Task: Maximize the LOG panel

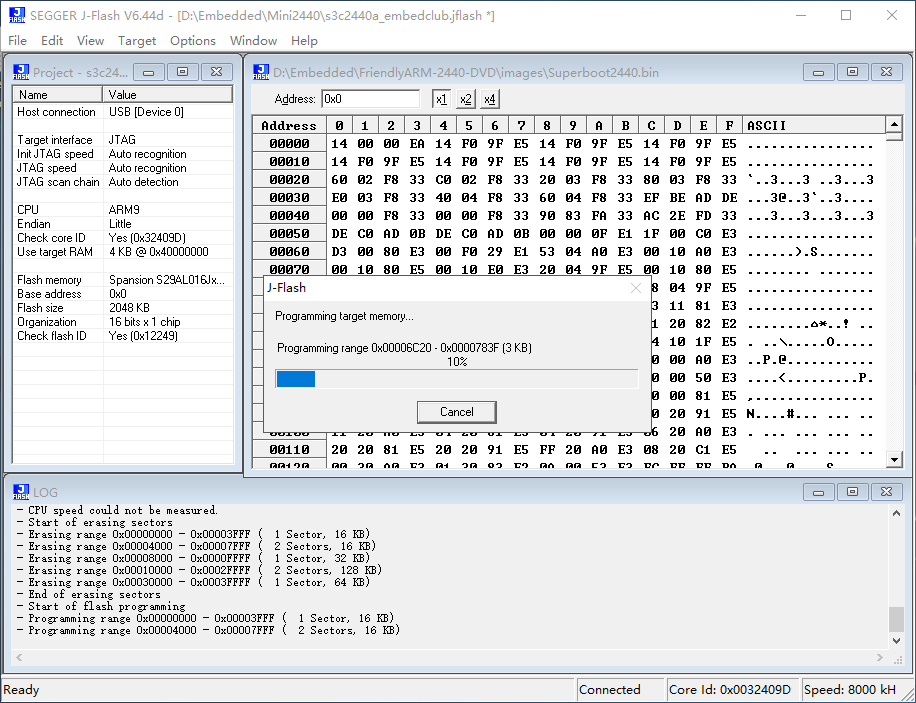Action: coord(852,492)
